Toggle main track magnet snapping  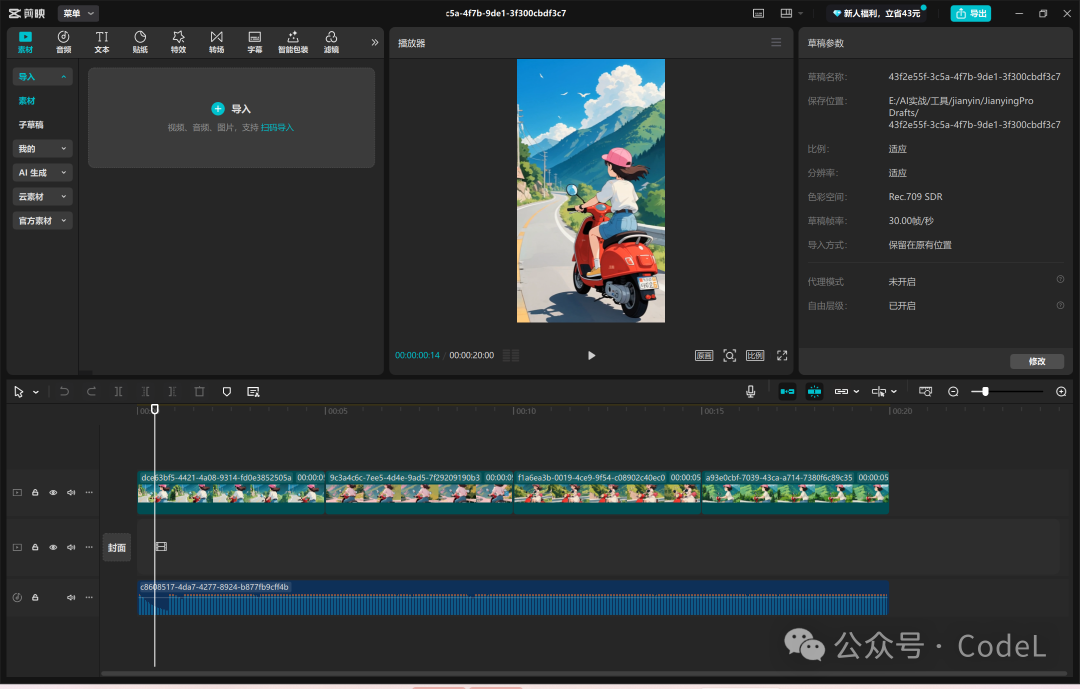point(787,391)
